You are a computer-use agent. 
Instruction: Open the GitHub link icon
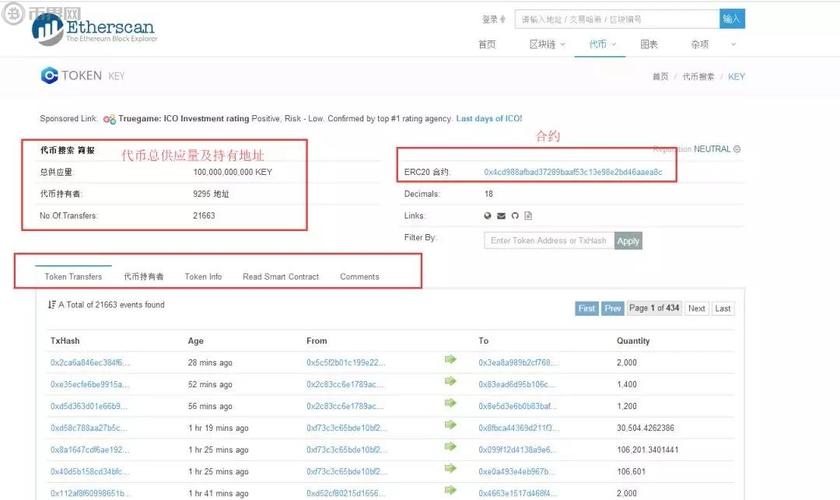(515, 215)
